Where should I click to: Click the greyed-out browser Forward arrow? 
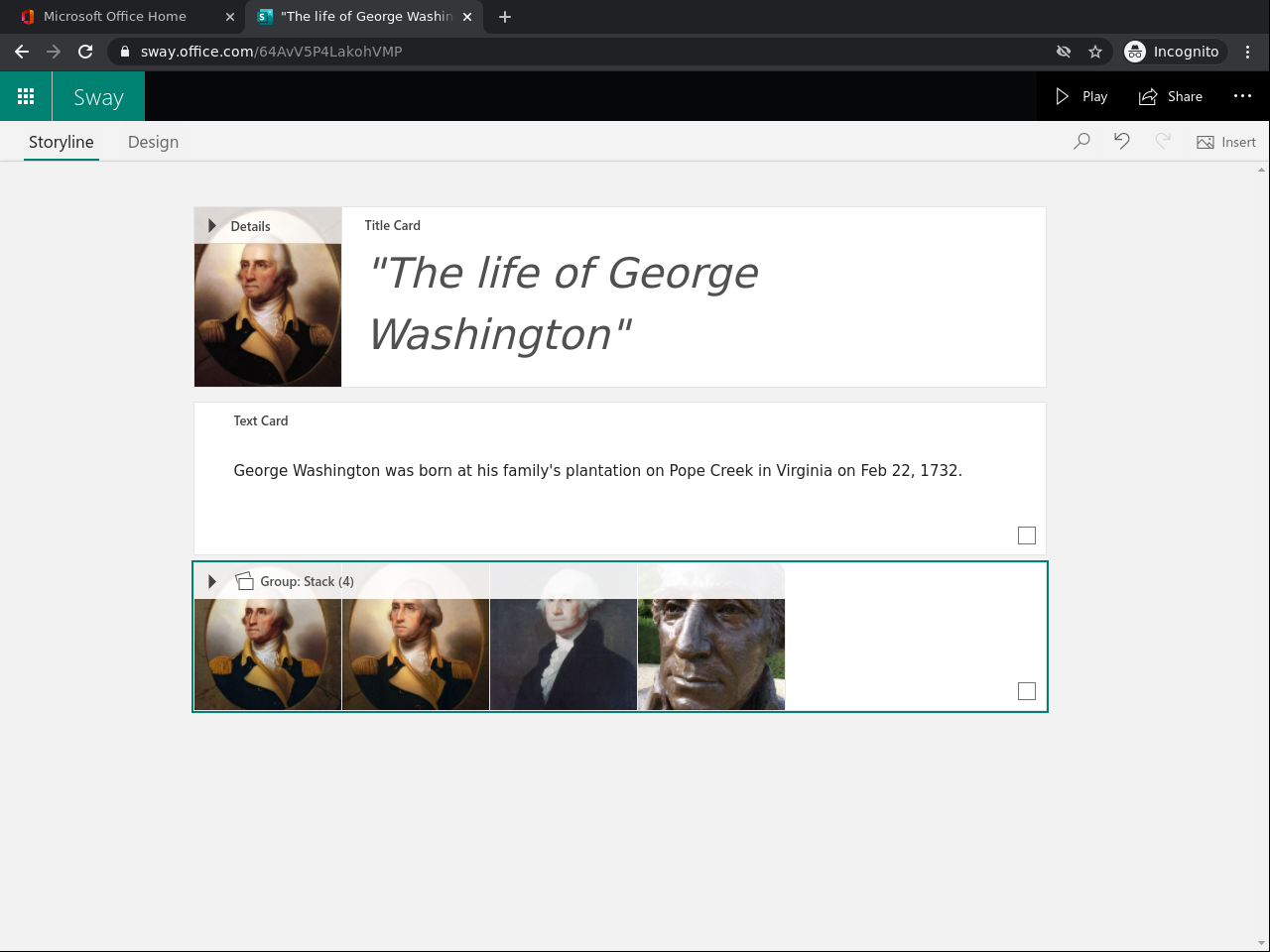click(x=54, y=52)
